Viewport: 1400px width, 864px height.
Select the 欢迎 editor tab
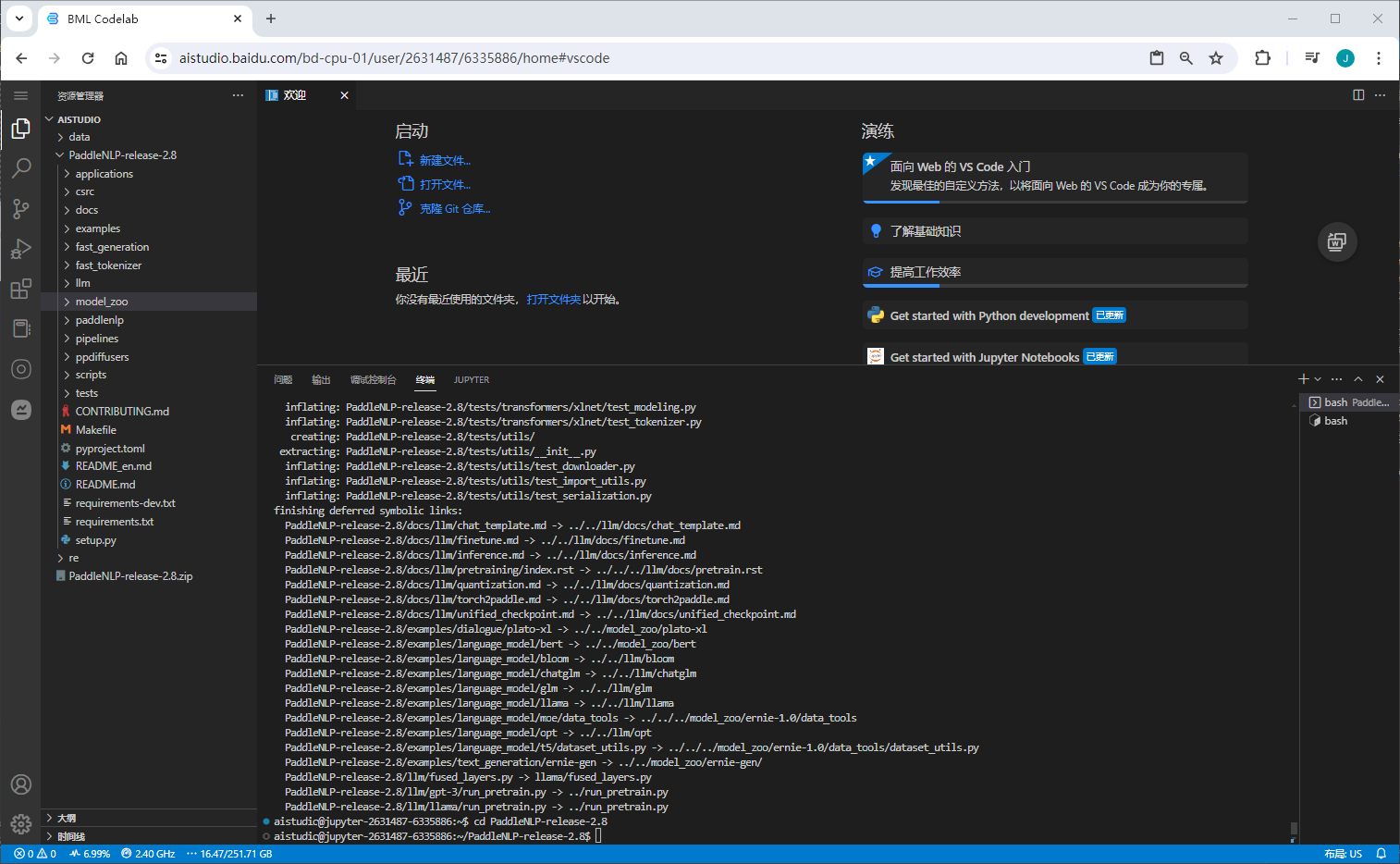(307, 95)
